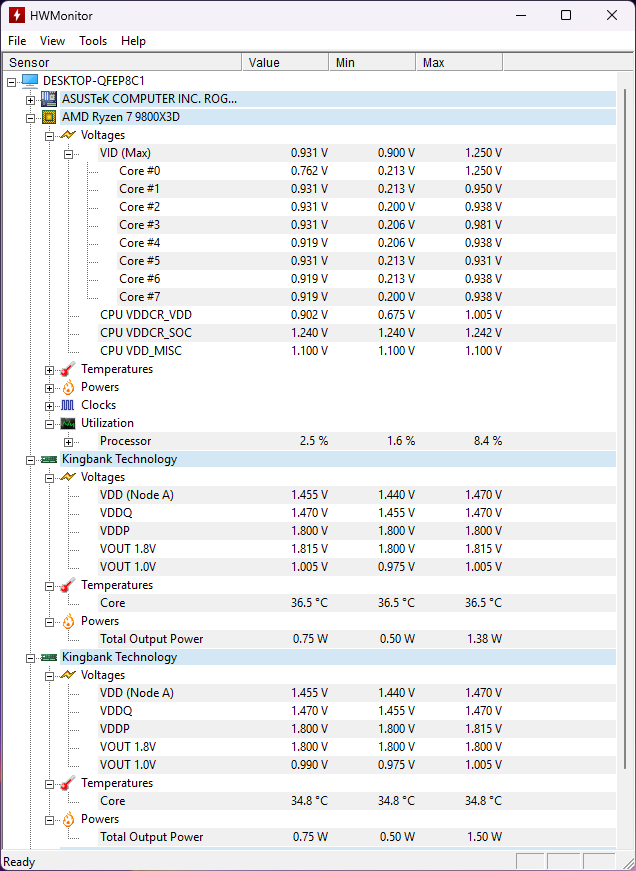Collapse the Utilization branch

pyautogui.click(x=49, y=424)
